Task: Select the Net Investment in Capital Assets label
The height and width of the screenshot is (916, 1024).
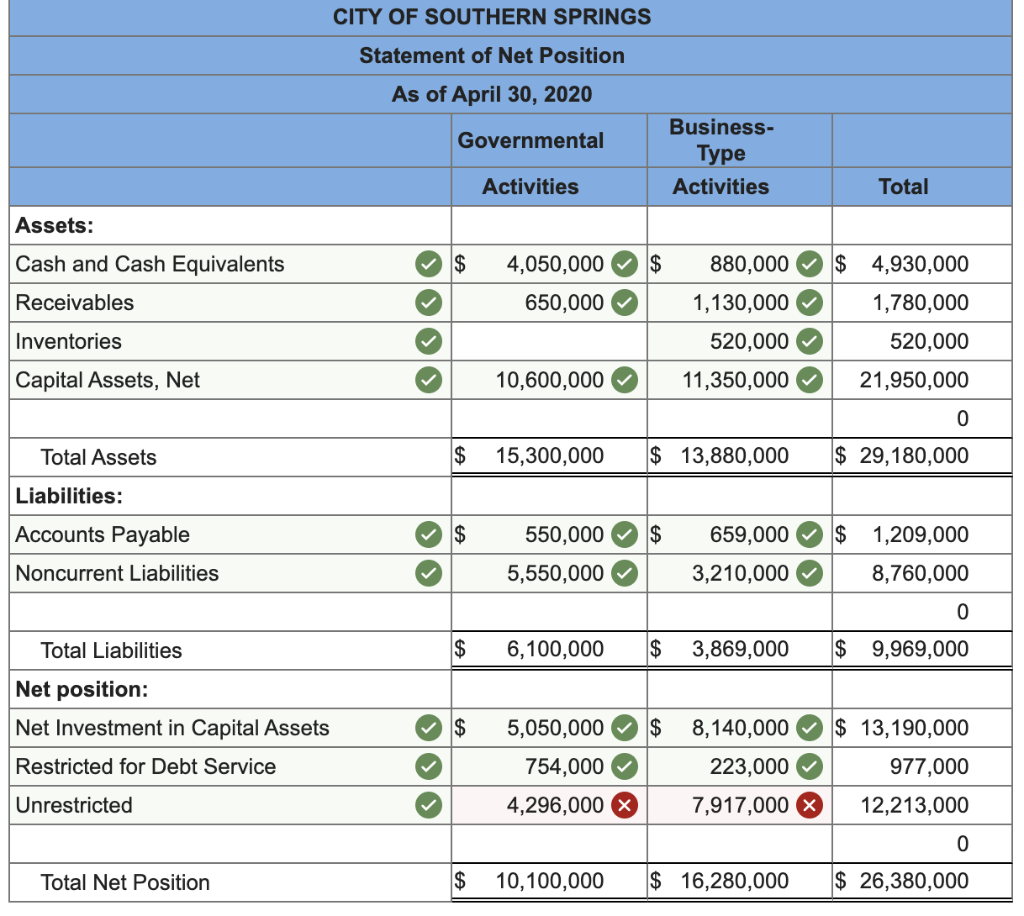Action: coord(172,727)
